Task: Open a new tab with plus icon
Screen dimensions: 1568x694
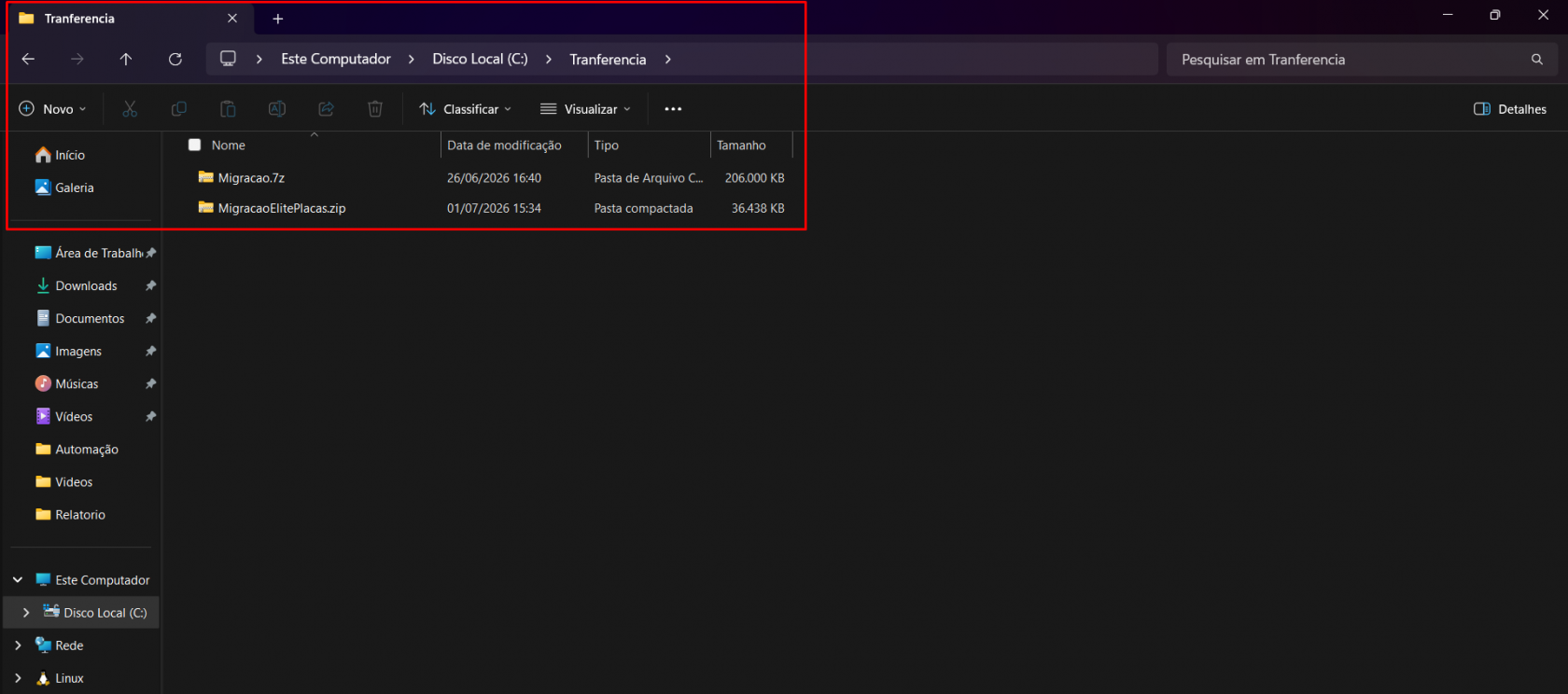Action: [277, 19]
